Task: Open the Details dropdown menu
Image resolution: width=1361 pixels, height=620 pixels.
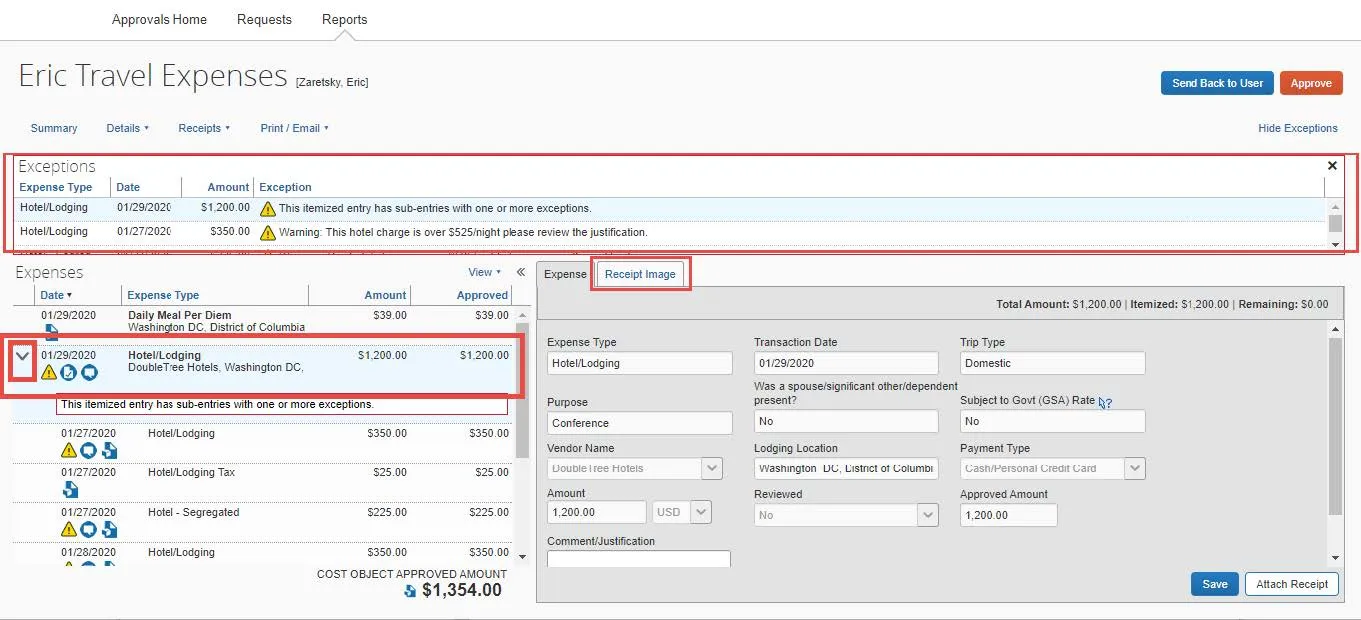Action: pos(128,128)
